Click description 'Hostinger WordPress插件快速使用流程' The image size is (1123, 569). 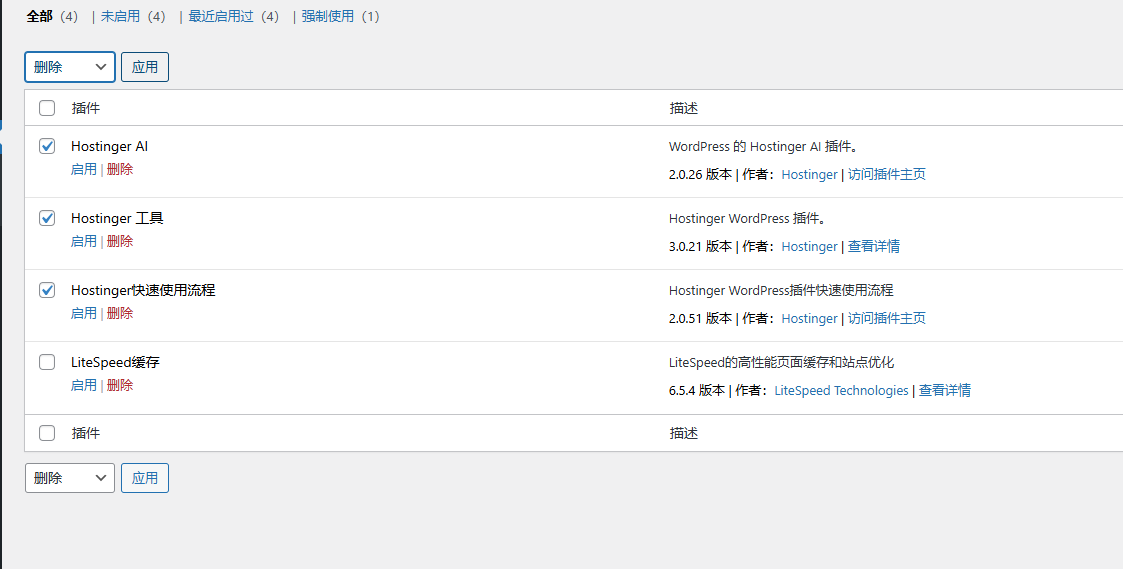tap(781, 290)
